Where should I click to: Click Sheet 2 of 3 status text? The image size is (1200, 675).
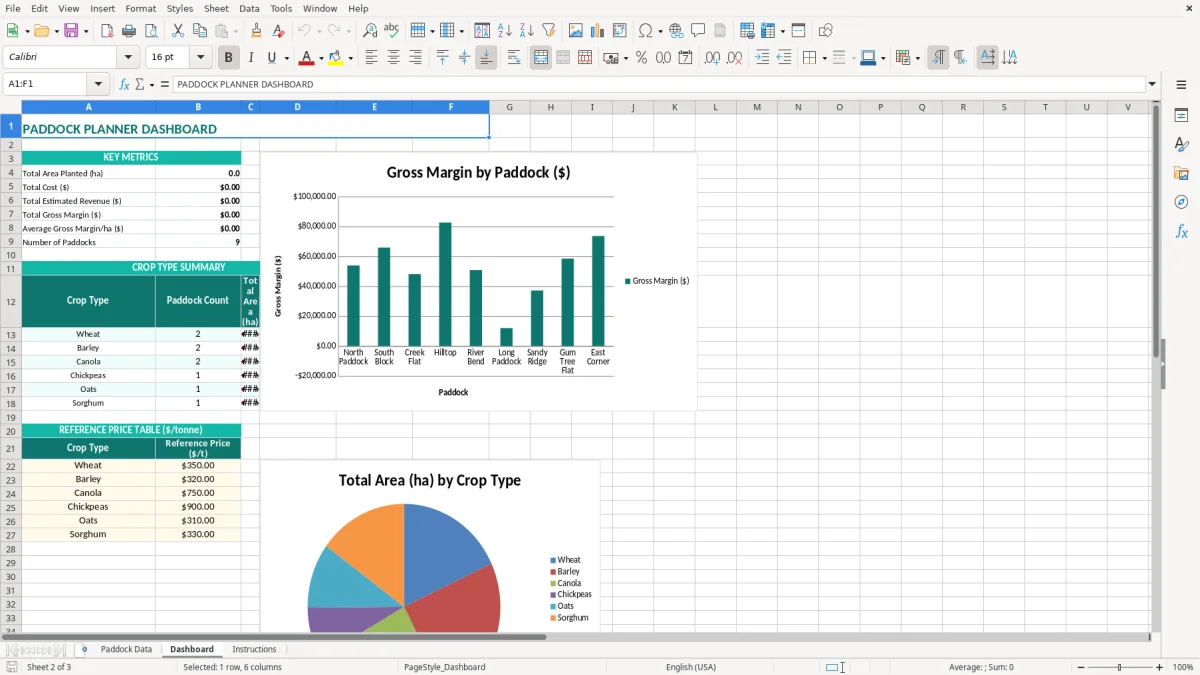click(x=49, y=667)
